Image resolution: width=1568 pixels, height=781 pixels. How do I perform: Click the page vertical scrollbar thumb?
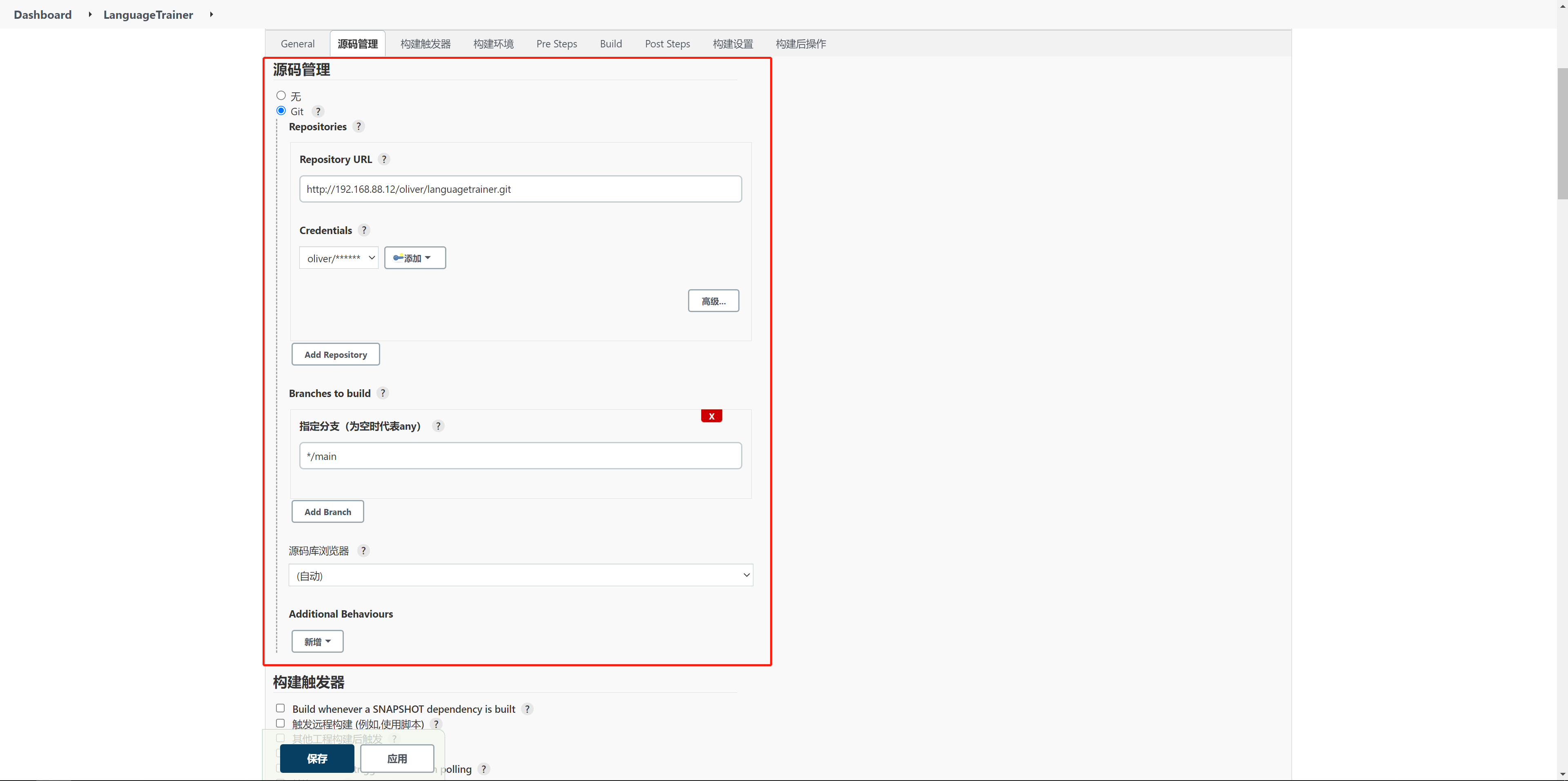coord(1563,134)
